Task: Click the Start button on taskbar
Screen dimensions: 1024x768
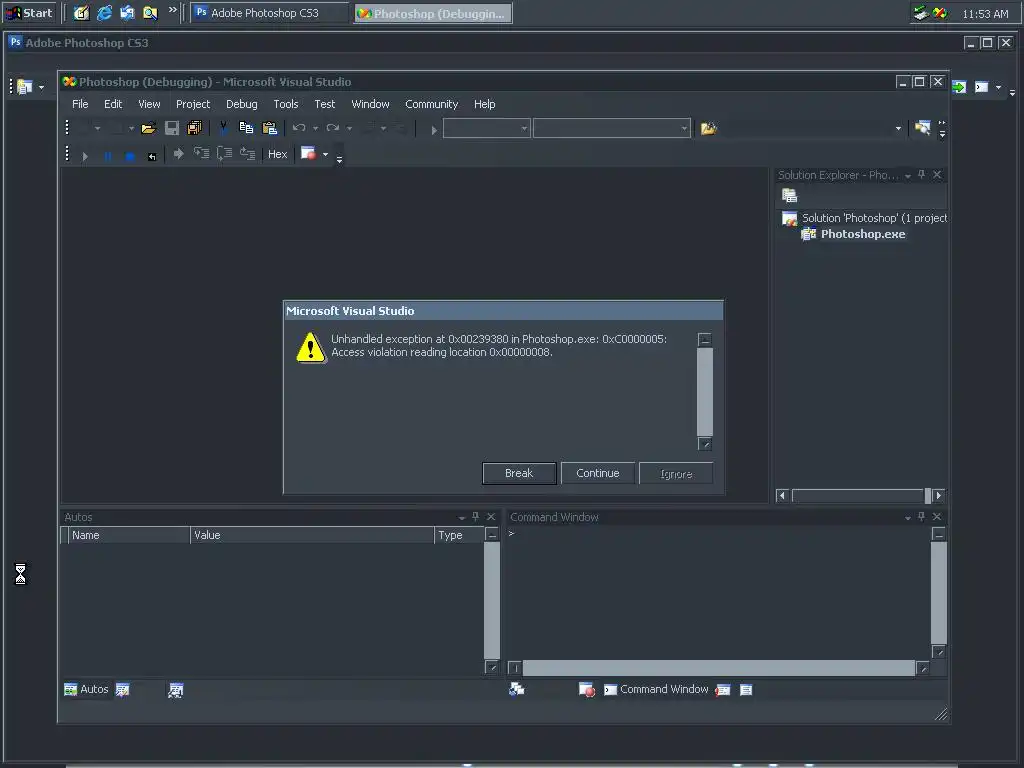Action: point(29,13)
